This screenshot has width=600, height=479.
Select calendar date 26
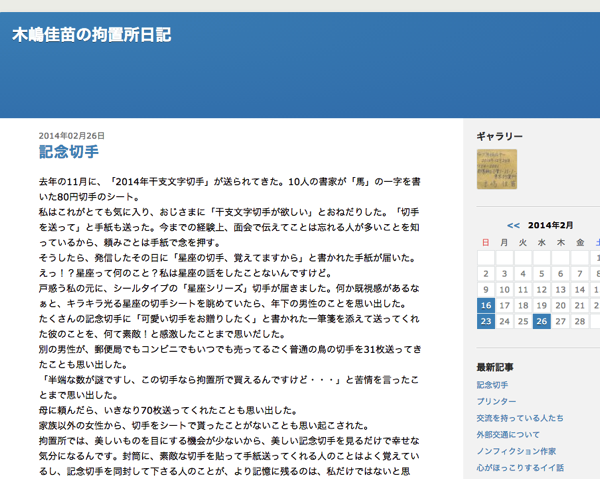click(542, 321)
